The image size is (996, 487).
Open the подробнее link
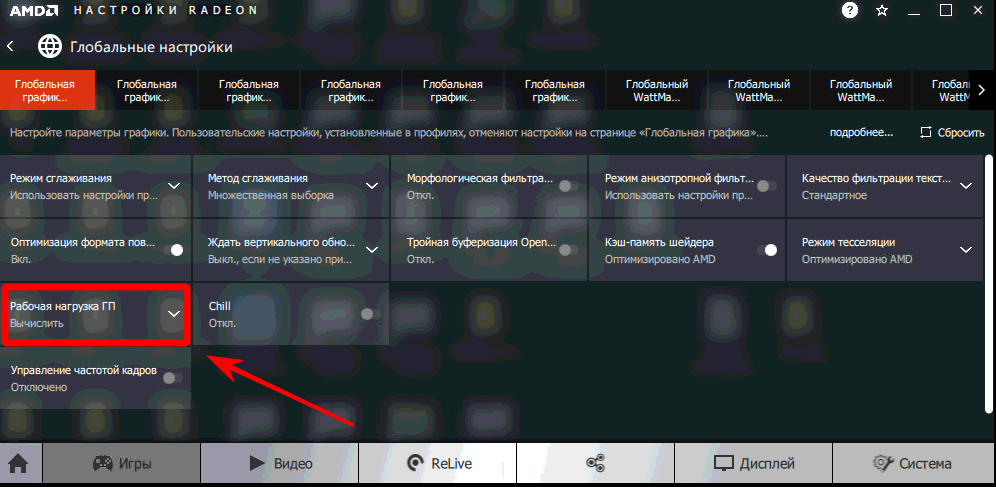[x=861, y=132]
